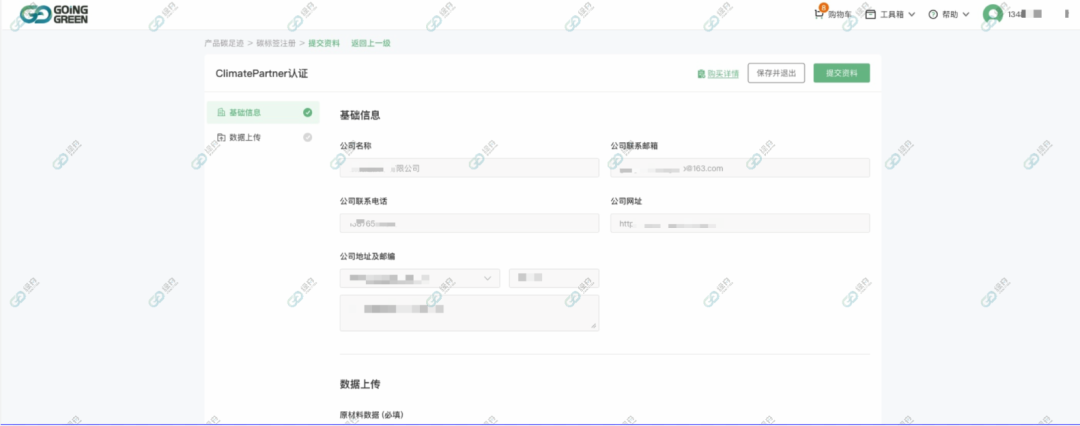Click the 帮助 question mark icon
This screenshot has height=426, width=1080.
tap(933, 14)
